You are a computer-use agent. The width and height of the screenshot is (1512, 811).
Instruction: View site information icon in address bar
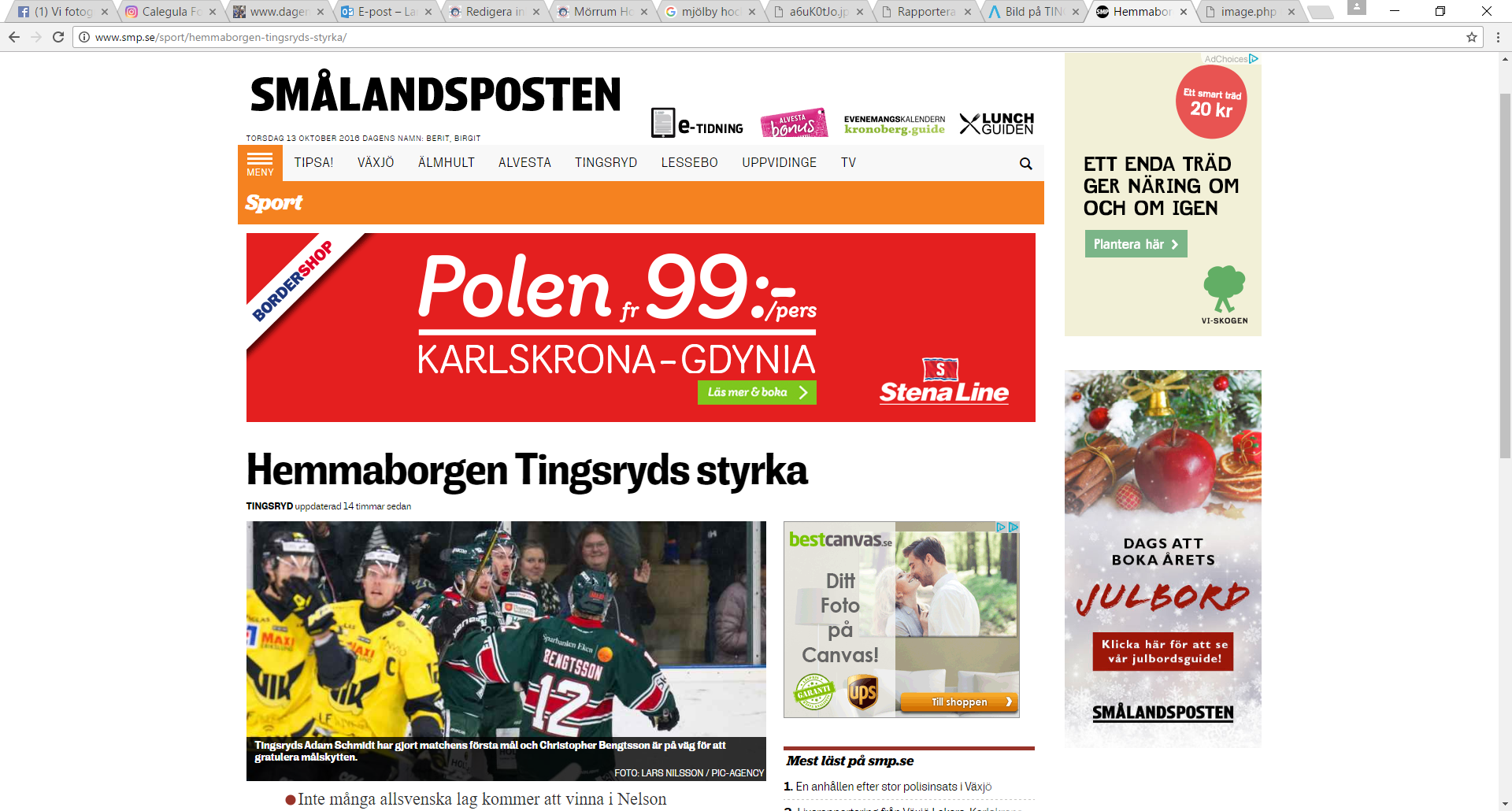[x=84, y=37]
